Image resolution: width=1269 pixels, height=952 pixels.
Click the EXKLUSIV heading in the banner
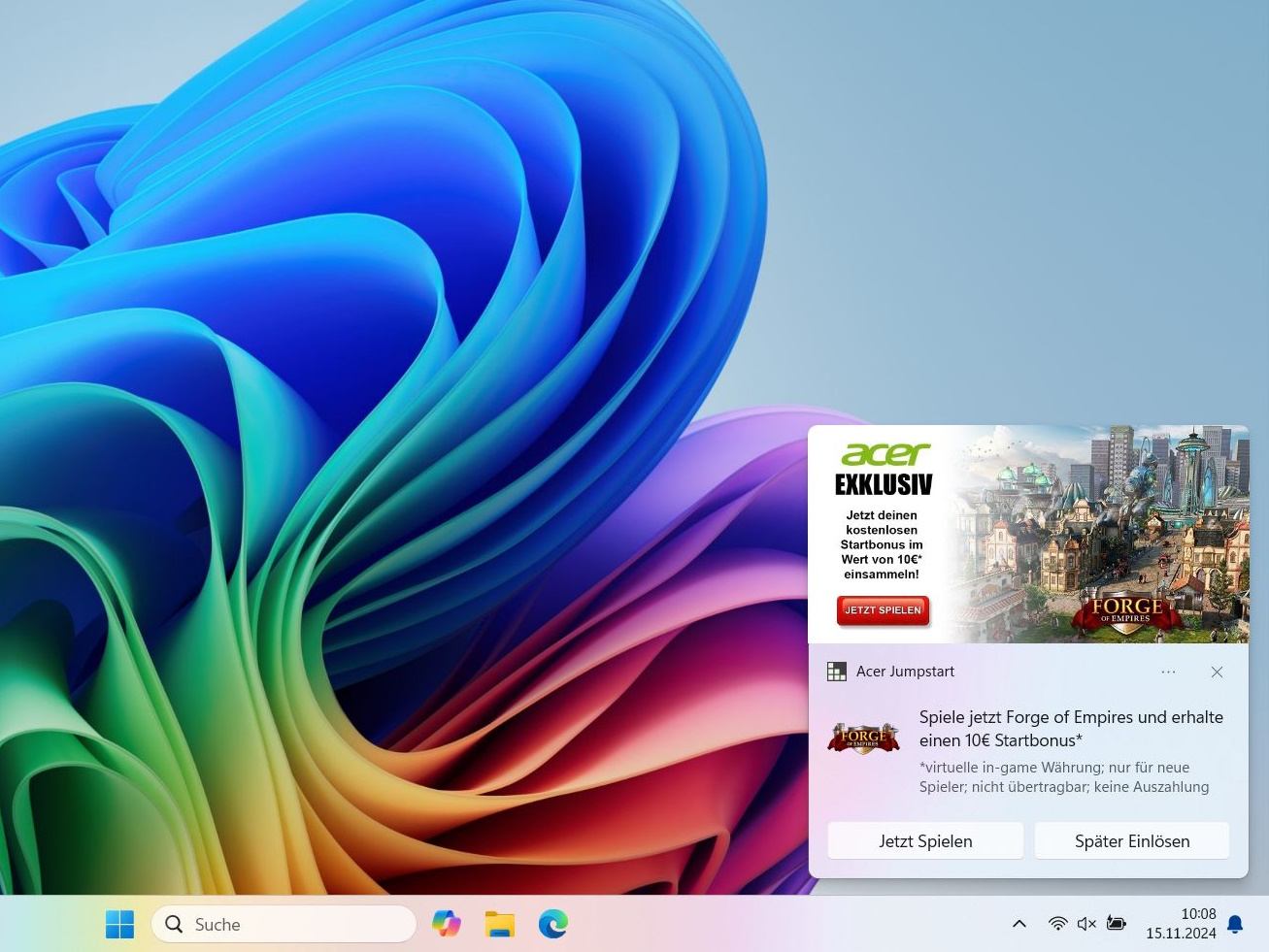pyautogui.click(x=884, y=484)
